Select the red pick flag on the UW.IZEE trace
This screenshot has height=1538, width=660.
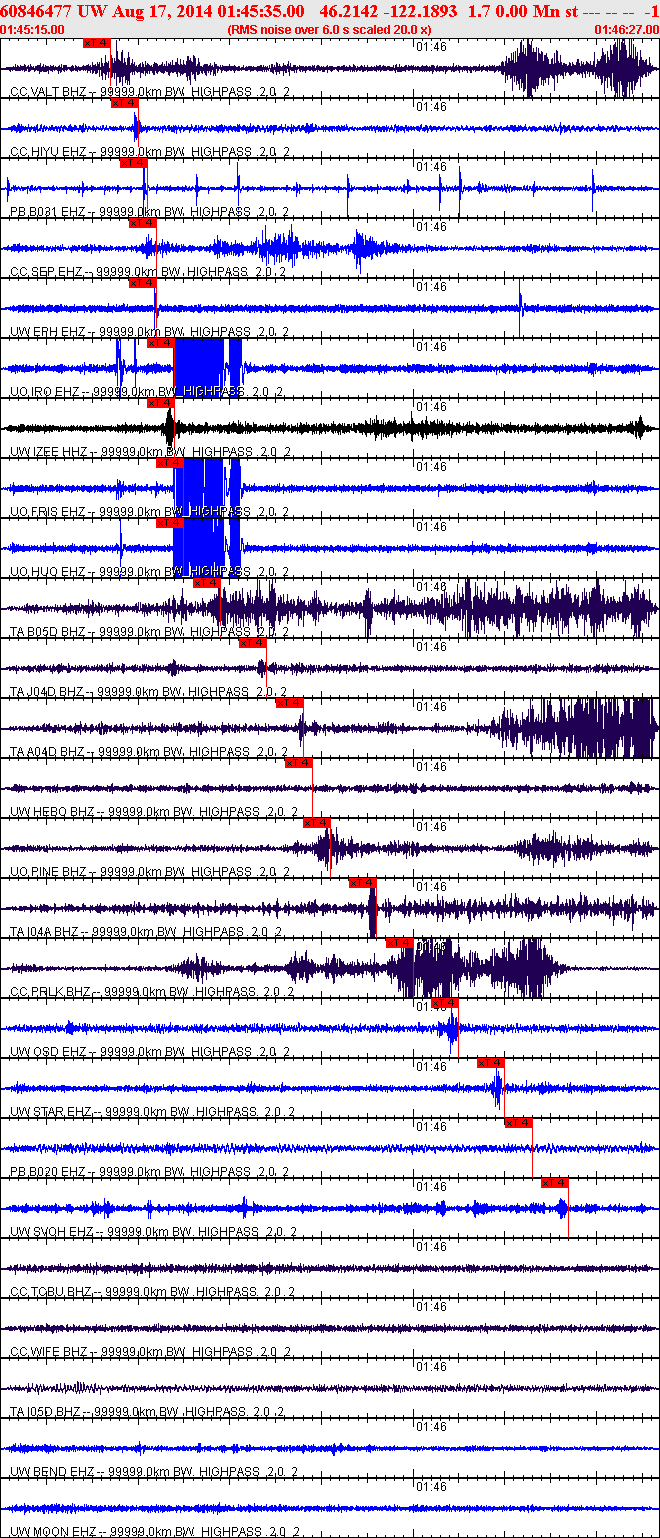coord(160,403)
